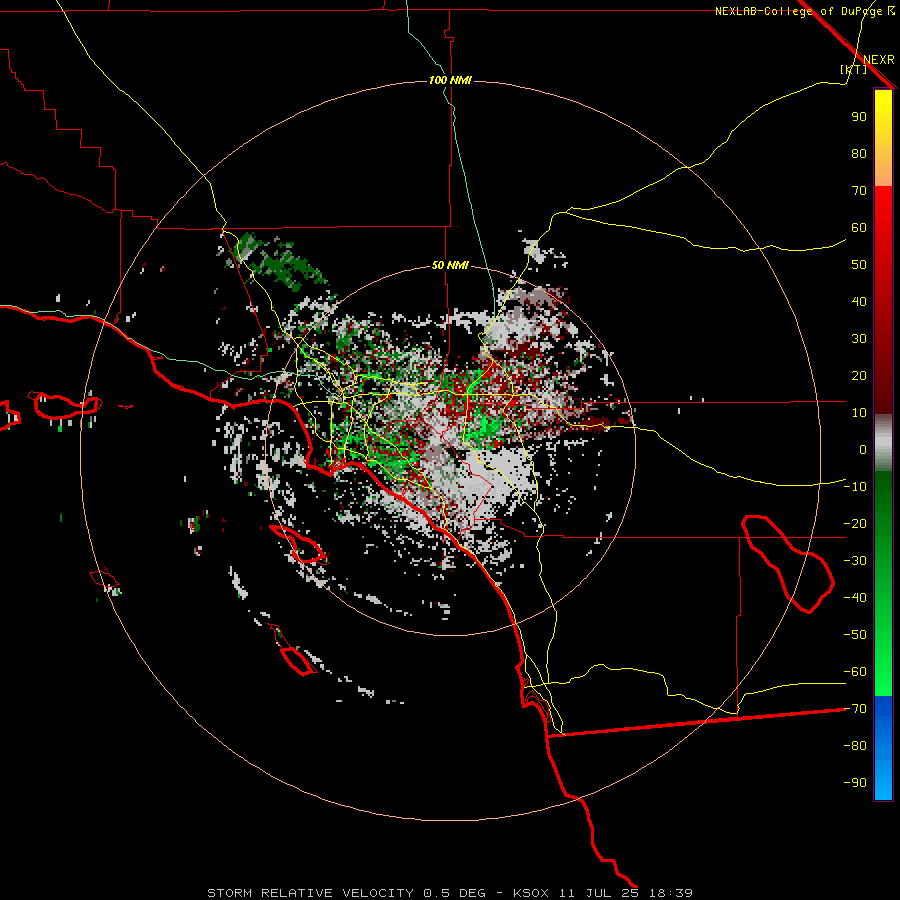The width and height of the screenshot is (900, 900).
Task: Click the 70 label on velocity scale
Action: [859, 191]
